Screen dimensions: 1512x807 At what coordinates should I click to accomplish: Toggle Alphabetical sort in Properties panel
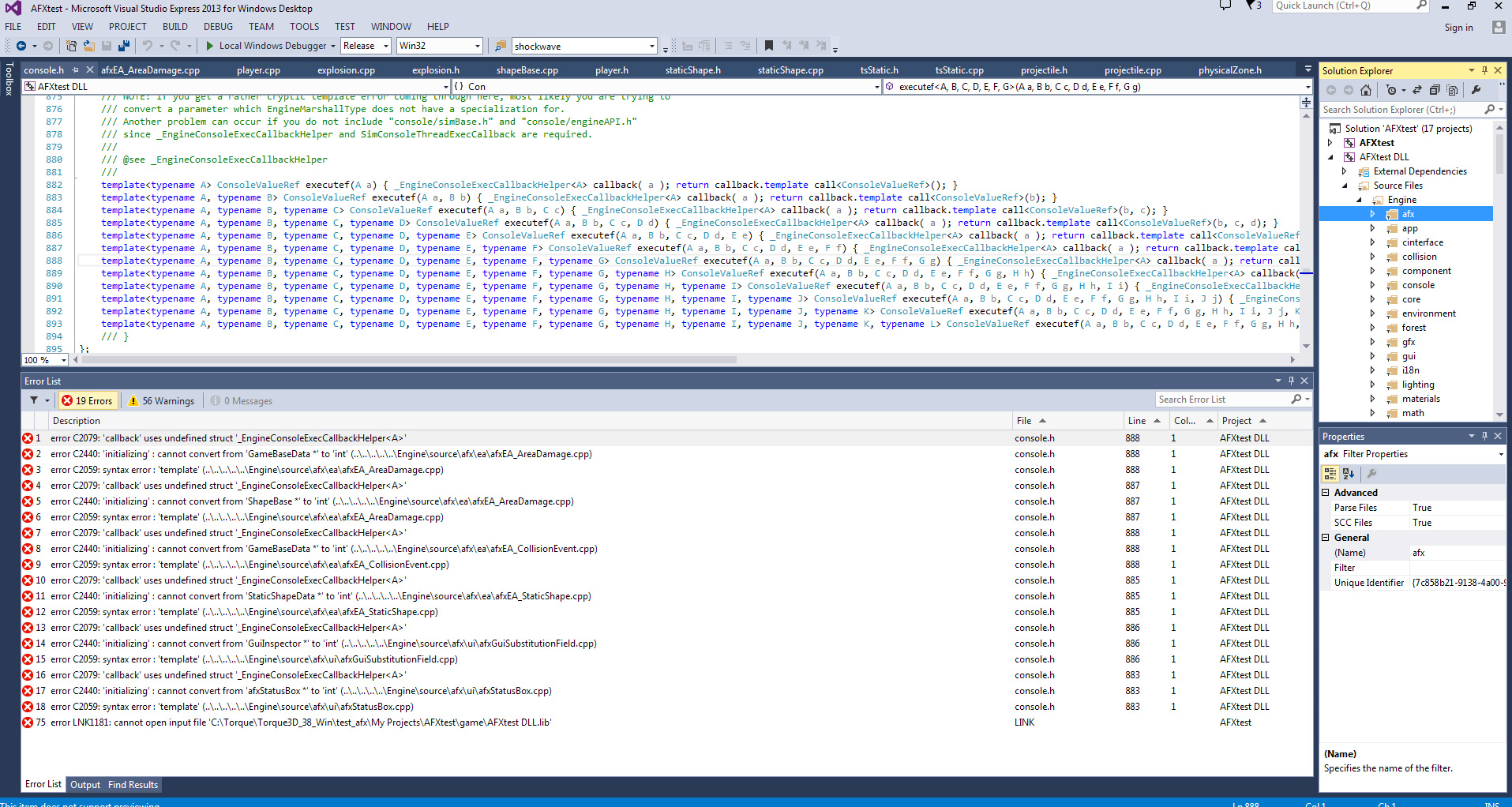[x=1349, y=474]
